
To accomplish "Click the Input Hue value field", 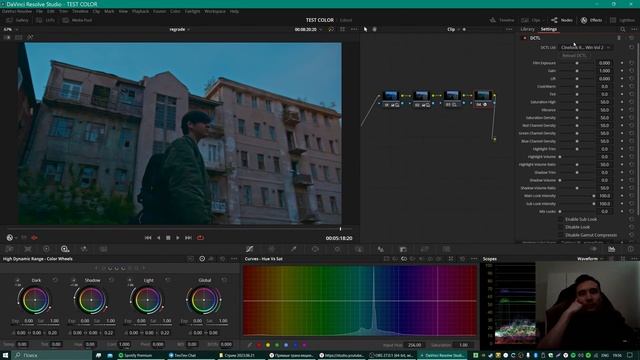I will point(414,345).
